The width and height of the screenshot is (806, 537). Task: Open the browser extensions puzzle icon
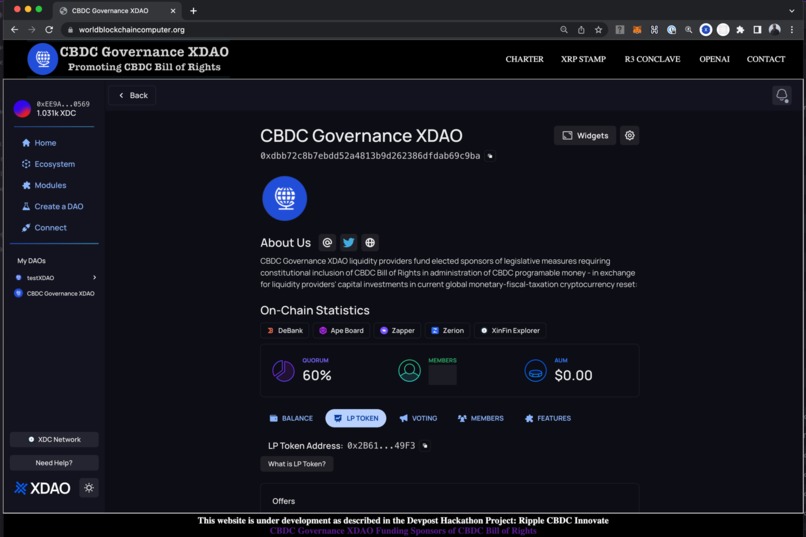coord(740,30)
